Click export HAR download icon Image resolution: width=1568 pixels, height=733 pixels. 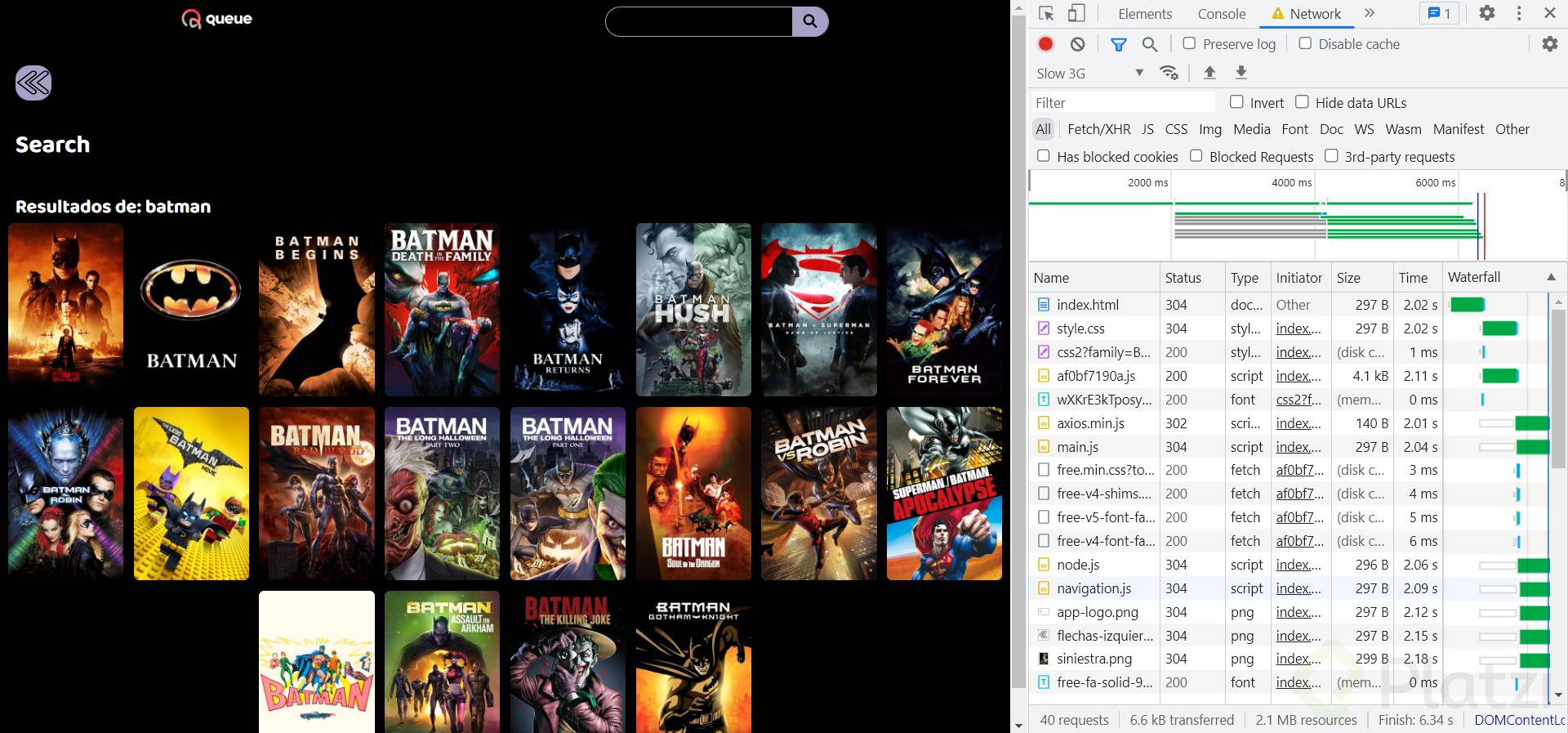point(1241,73)
